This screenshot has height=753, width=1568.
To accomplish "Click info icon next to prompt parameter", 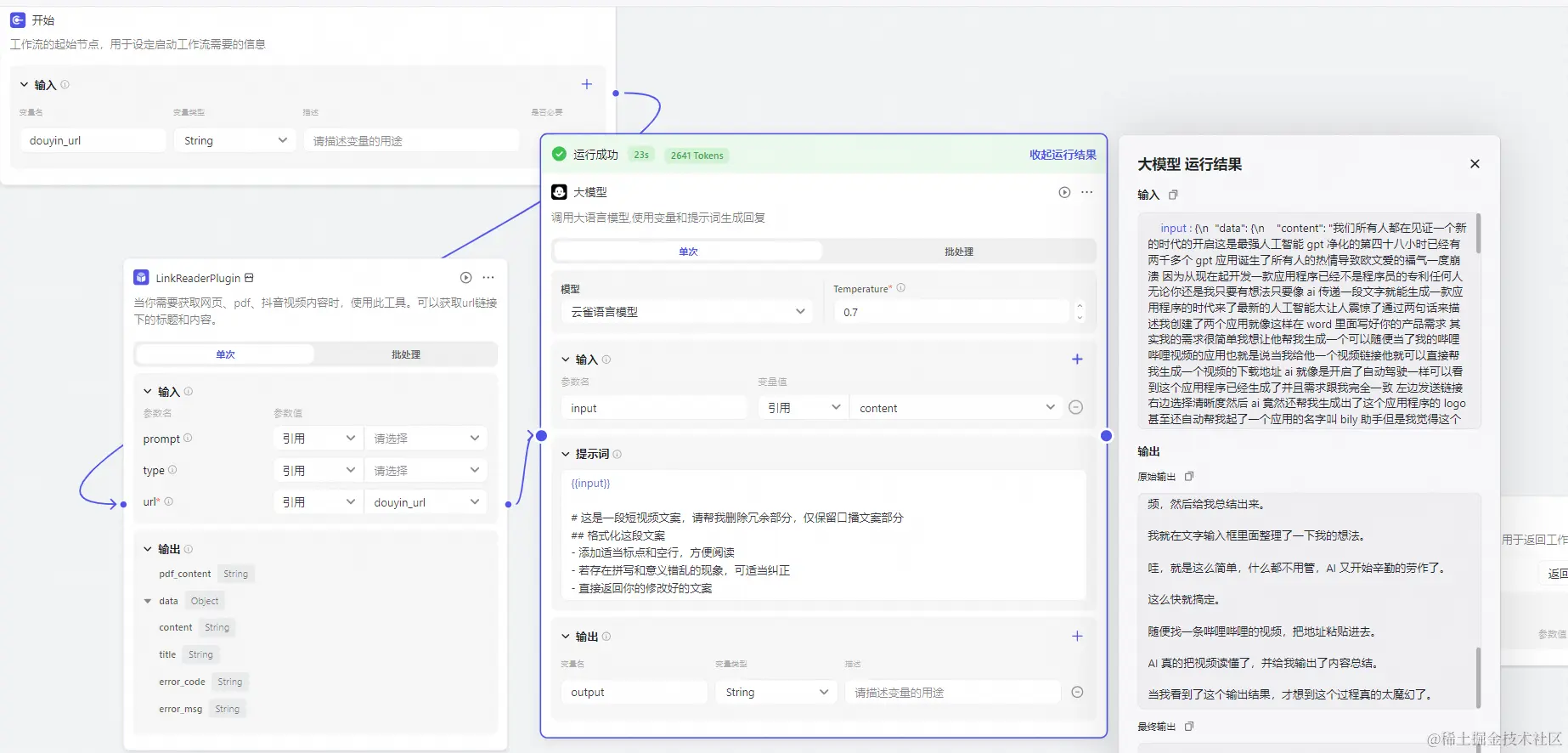I will 188,439.
